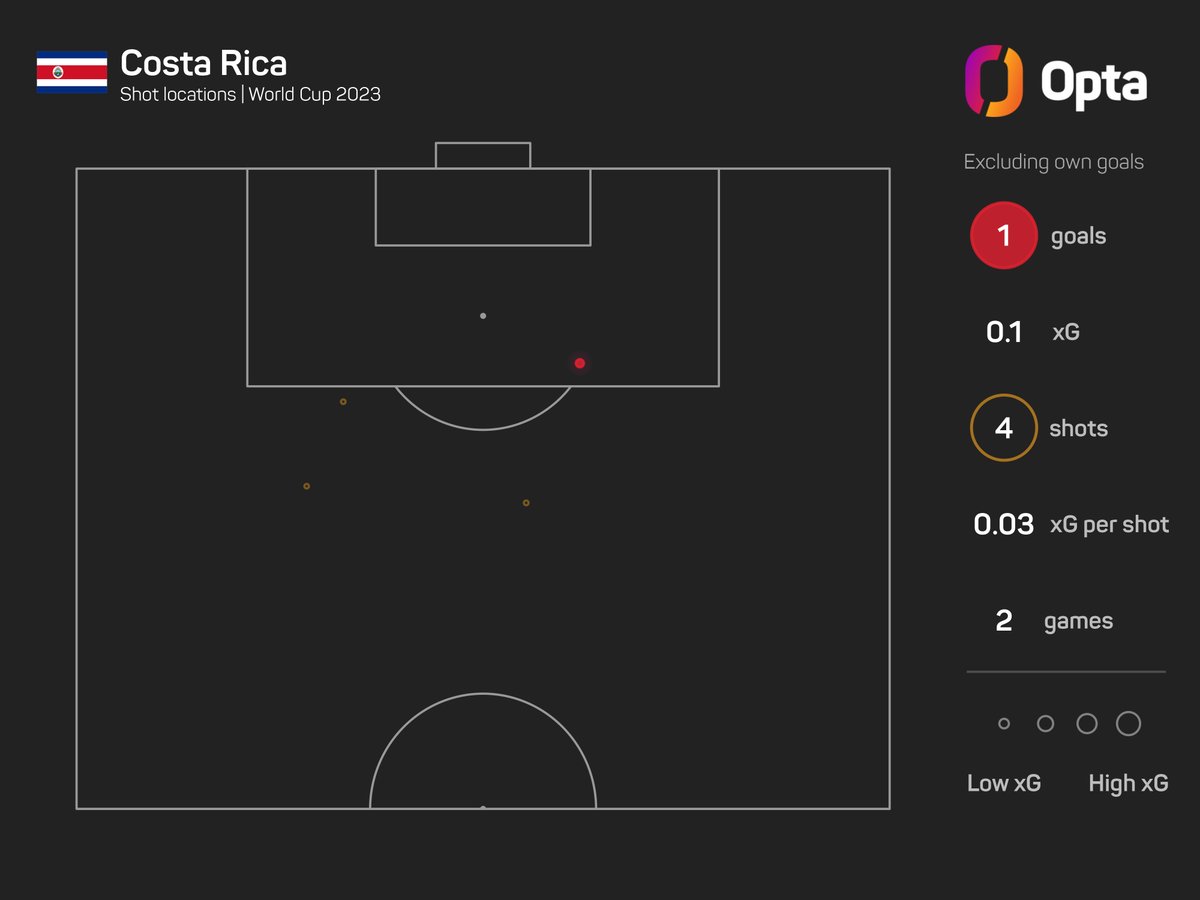1200x900 pixels.
Task: Select the largest xG legend circle
Action: click(x=1128, y=723)
